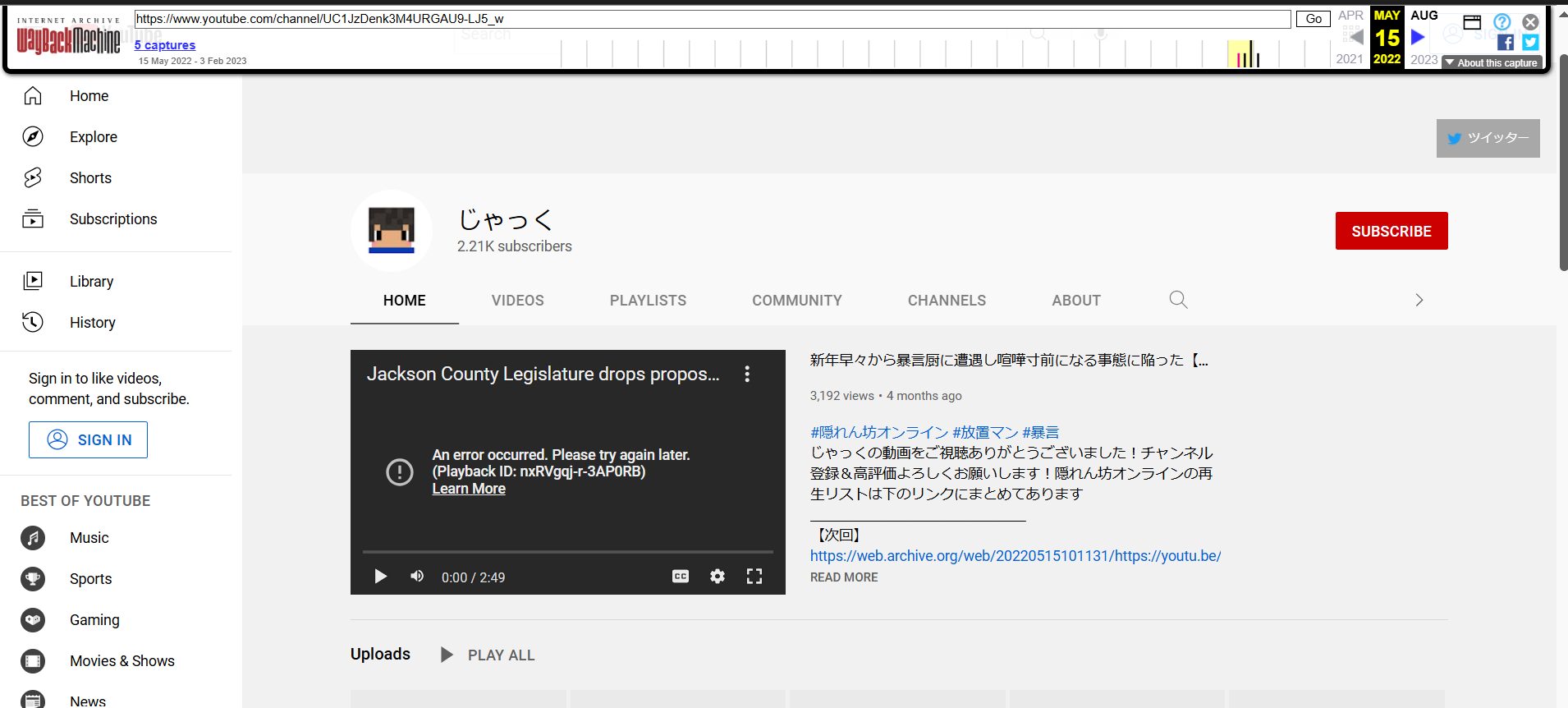Screen dimensions: 1568x708
Task: Open the video's three-dot more options menu
Action: coord(747,375)
